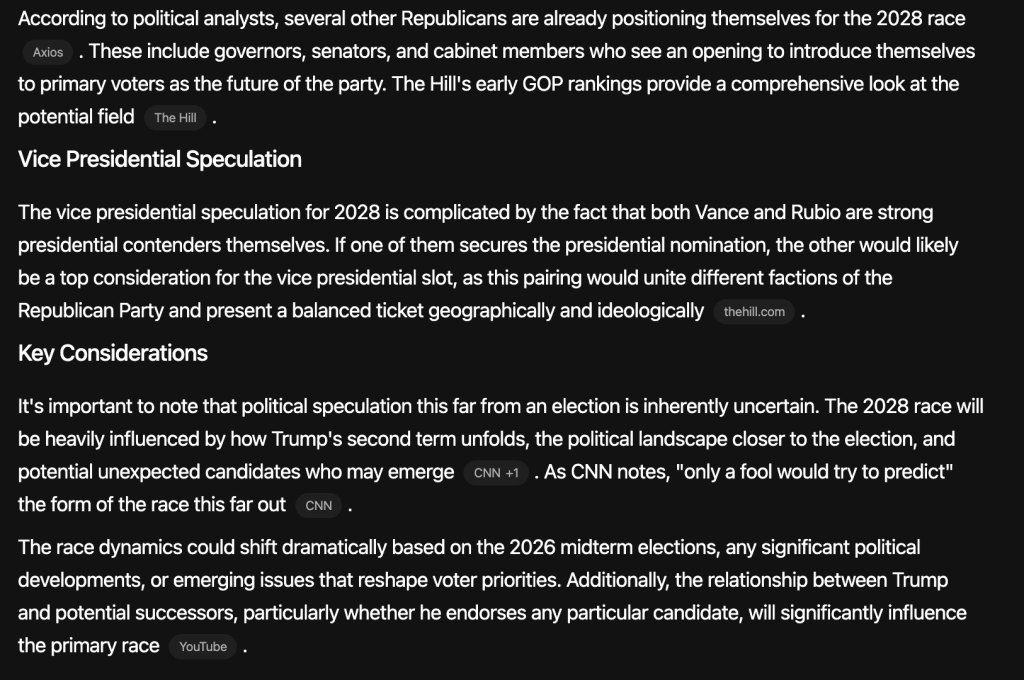Expand the "CNN +1" sources chip

[x=495, y=473]
